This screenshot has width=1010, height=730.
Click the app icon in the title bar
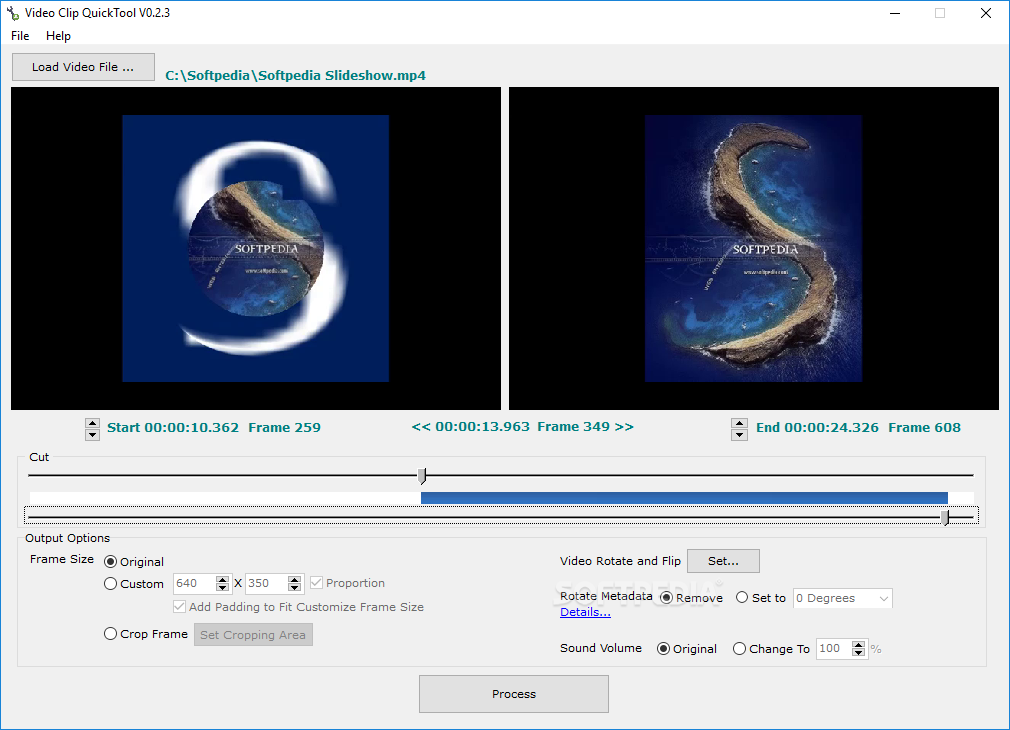click(12, 13)
